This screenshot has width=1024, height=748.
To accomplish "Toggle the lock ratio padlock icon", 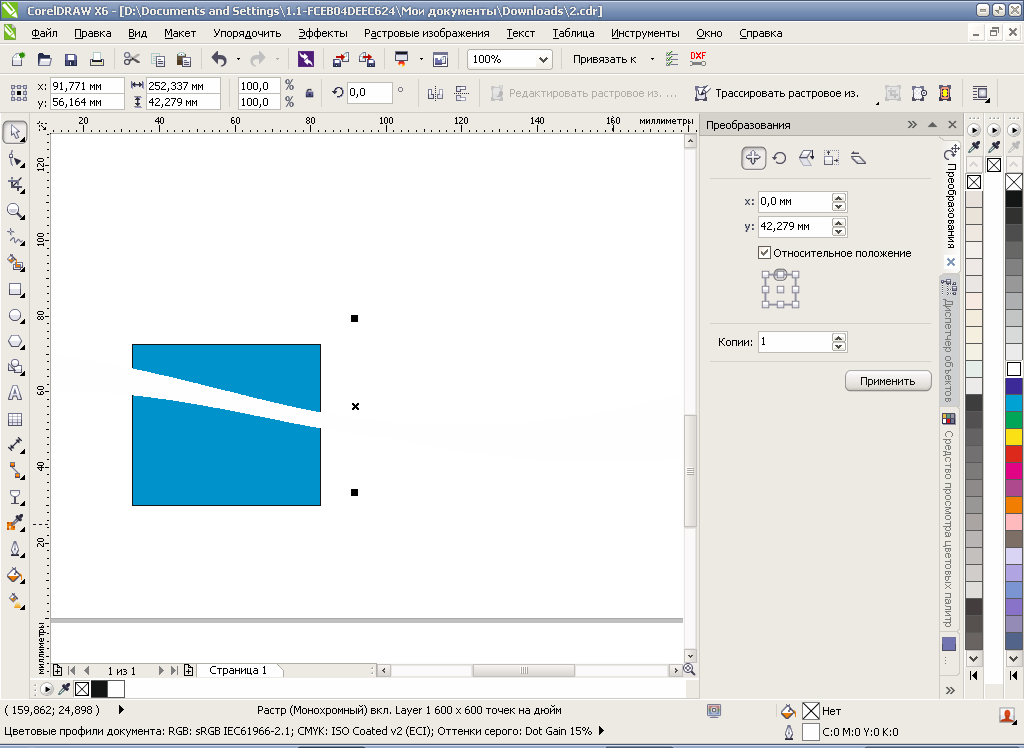I will pos(310,93).
